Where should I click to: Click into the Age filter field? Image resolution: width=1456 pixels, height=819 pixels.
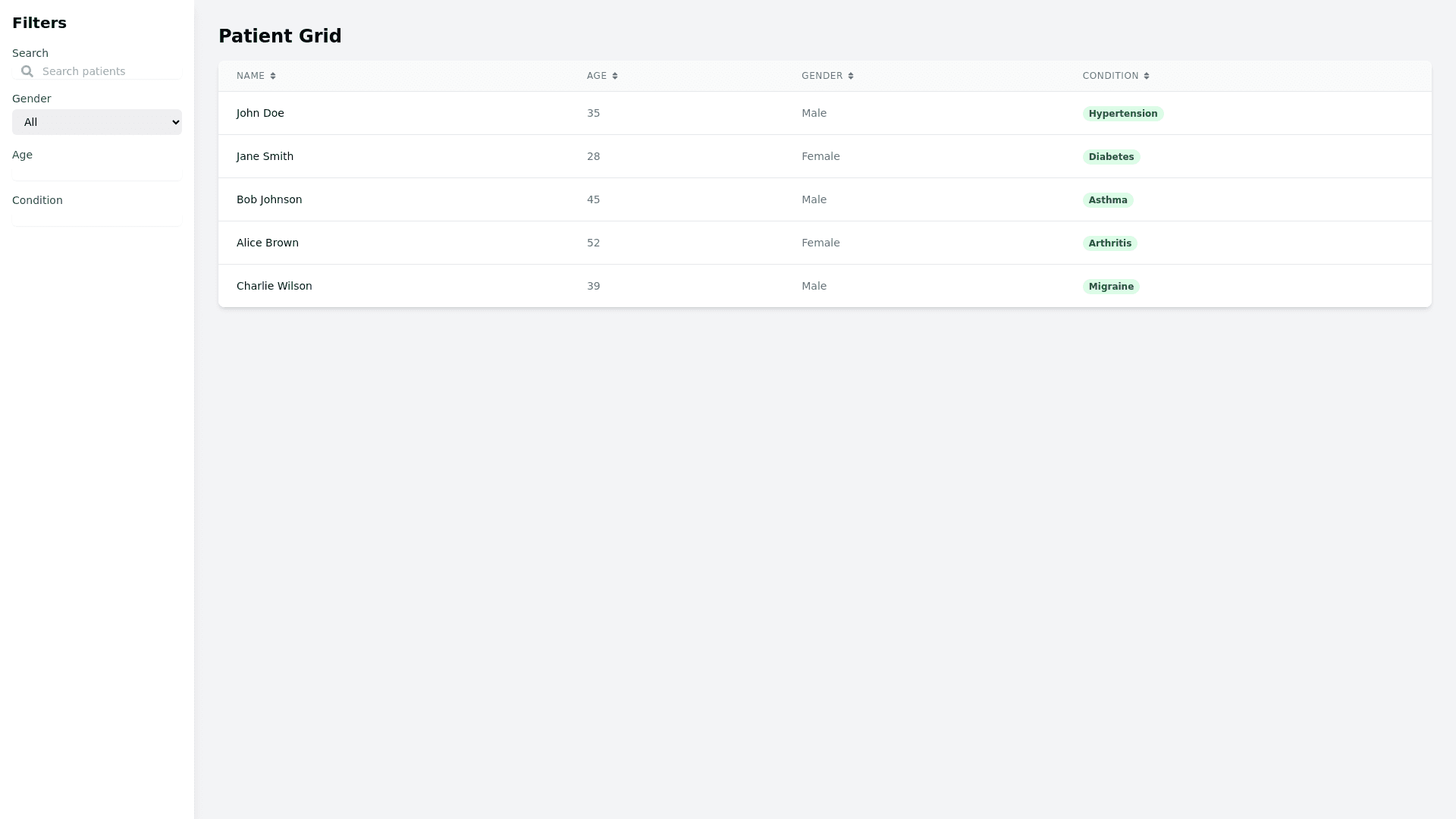[x=97, y=173]
